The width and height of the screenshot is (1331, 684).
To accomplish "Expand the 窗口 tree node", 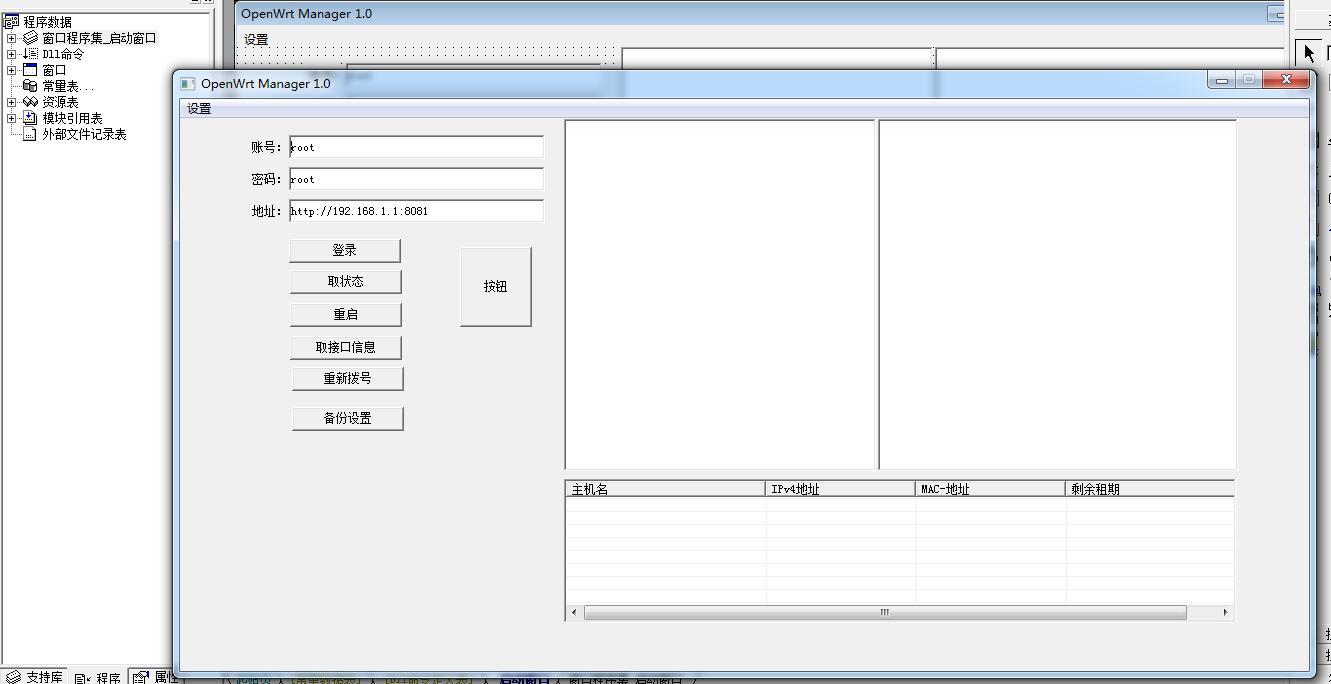I will click(x=11, y=70).
